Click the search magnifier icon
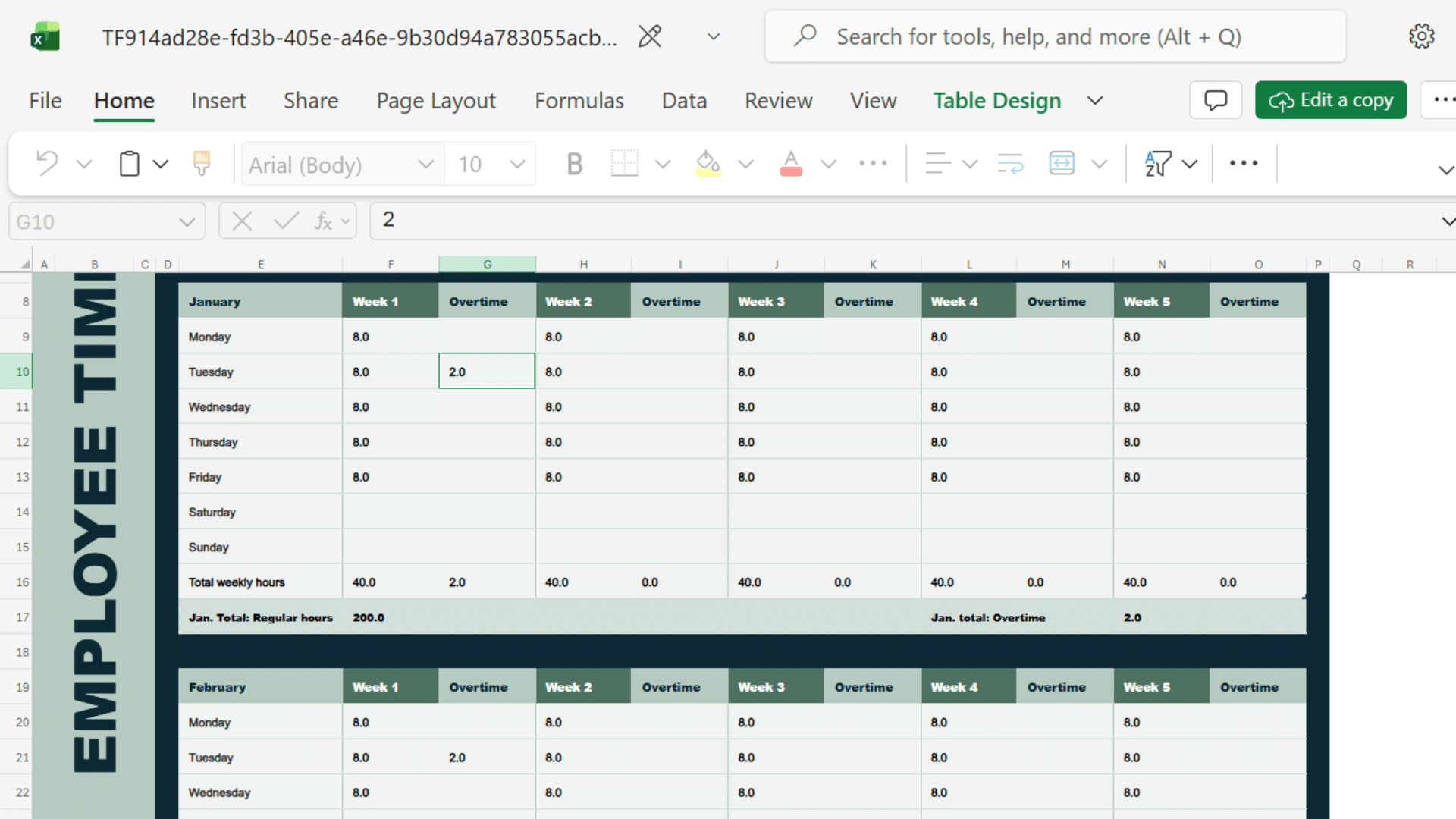 coord(805,36)
